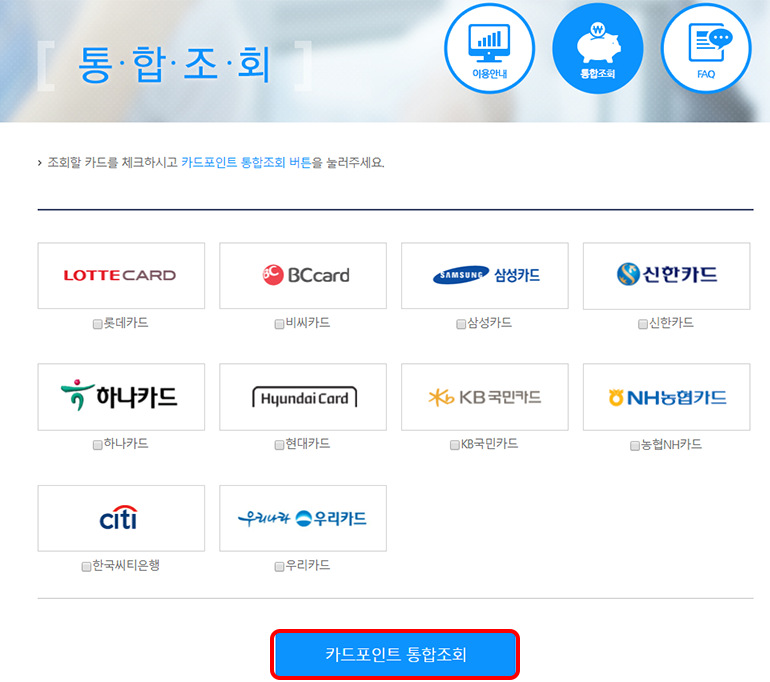770x682 pixels.
Task: Click the 우리카드 logo tile
Action: (303, 518)
